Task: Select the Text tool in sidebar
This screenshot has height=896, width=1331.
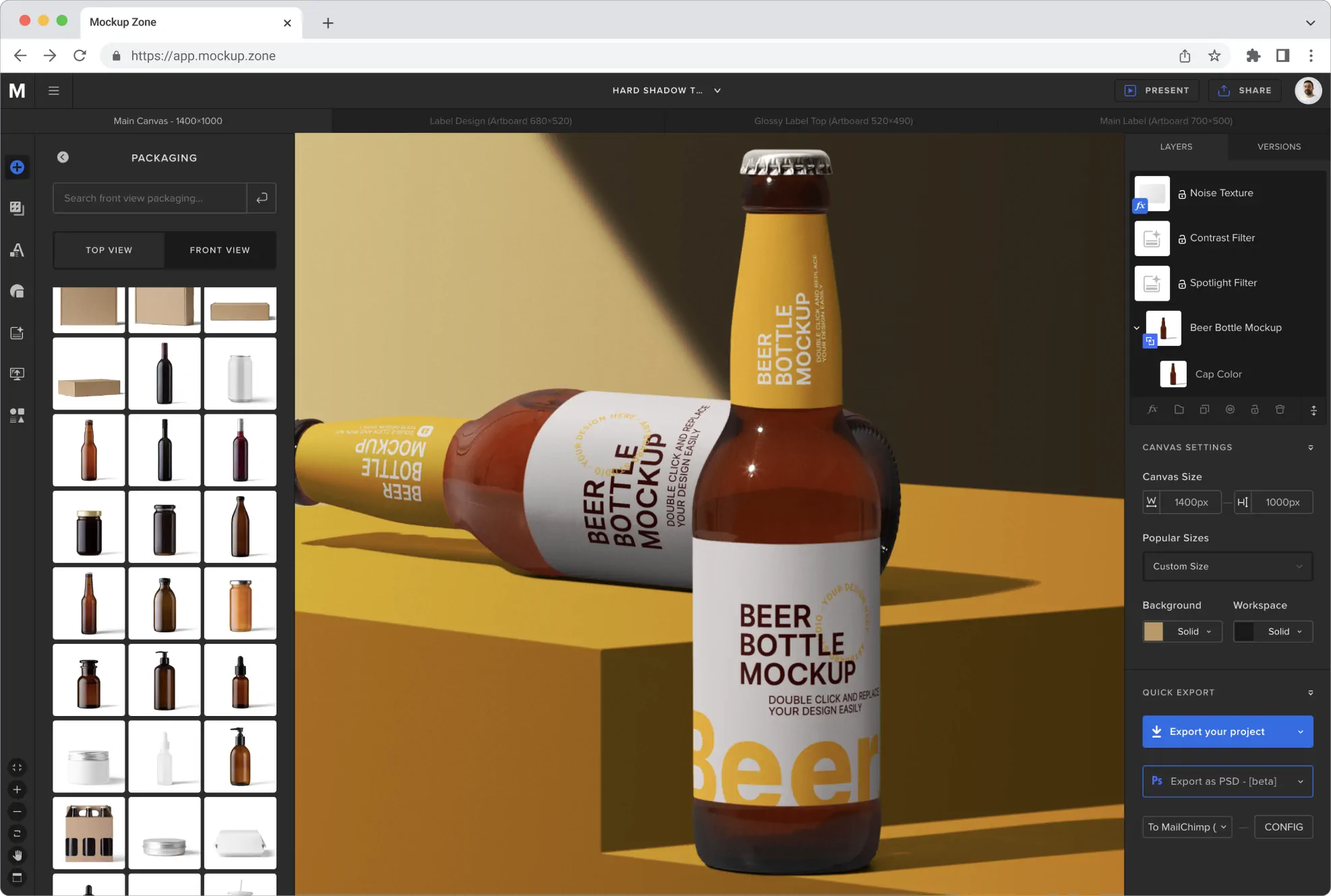Action: (x=17, y=250)
